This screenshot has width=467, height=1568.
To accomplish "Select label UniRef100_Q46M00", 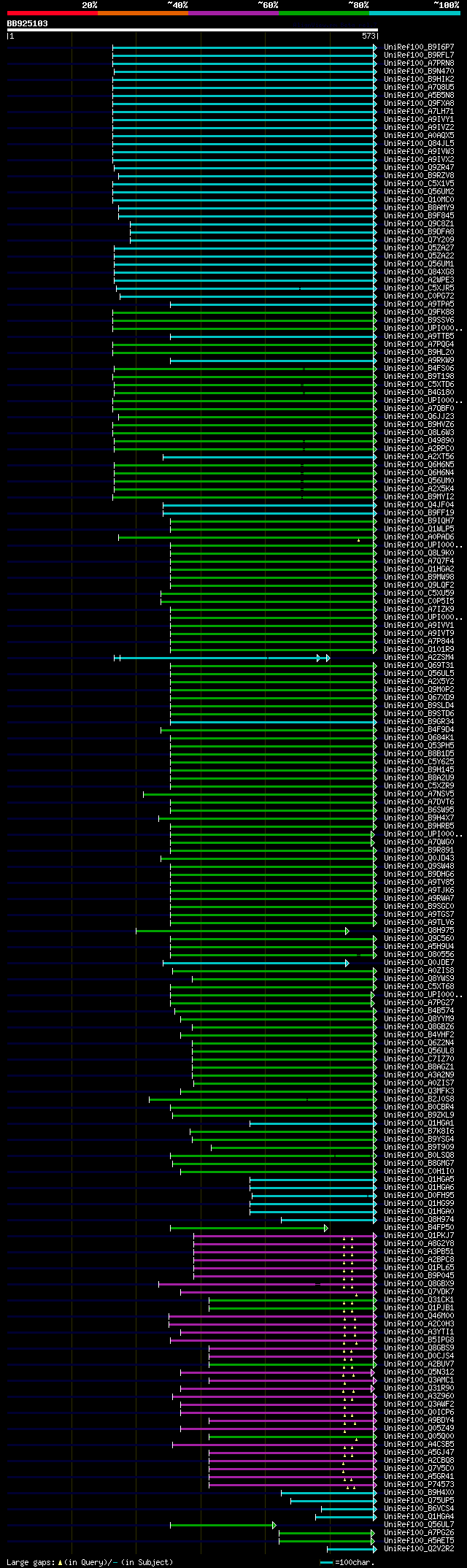I will tap(419, 1315).
